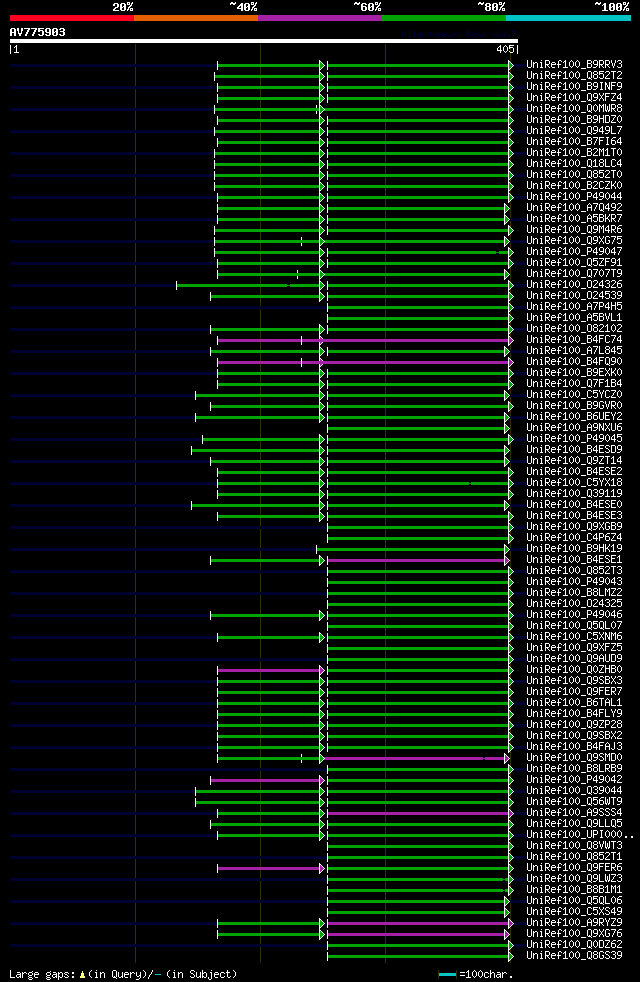Select label UniRef100_Q9XG75
The width and height of the screenshot is (640, 982).
click(x=574, y=240)
